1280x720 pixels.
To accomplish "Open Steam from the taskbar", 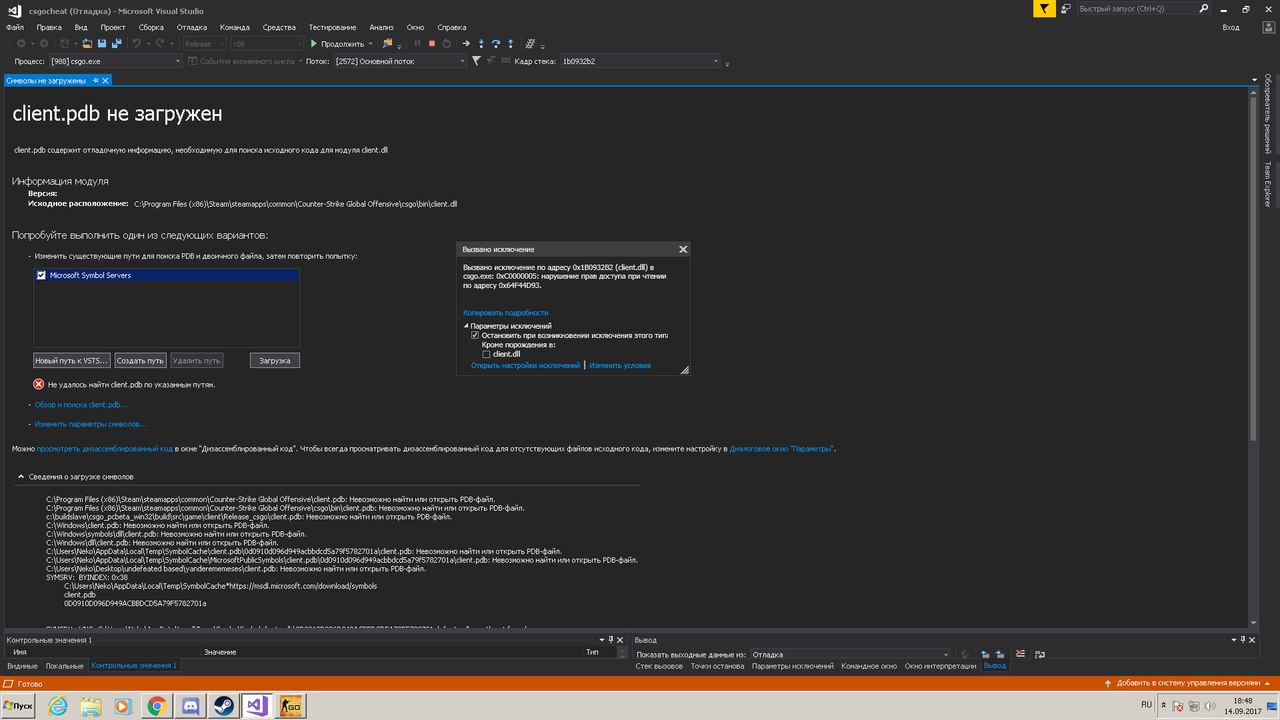I will 223,705.
